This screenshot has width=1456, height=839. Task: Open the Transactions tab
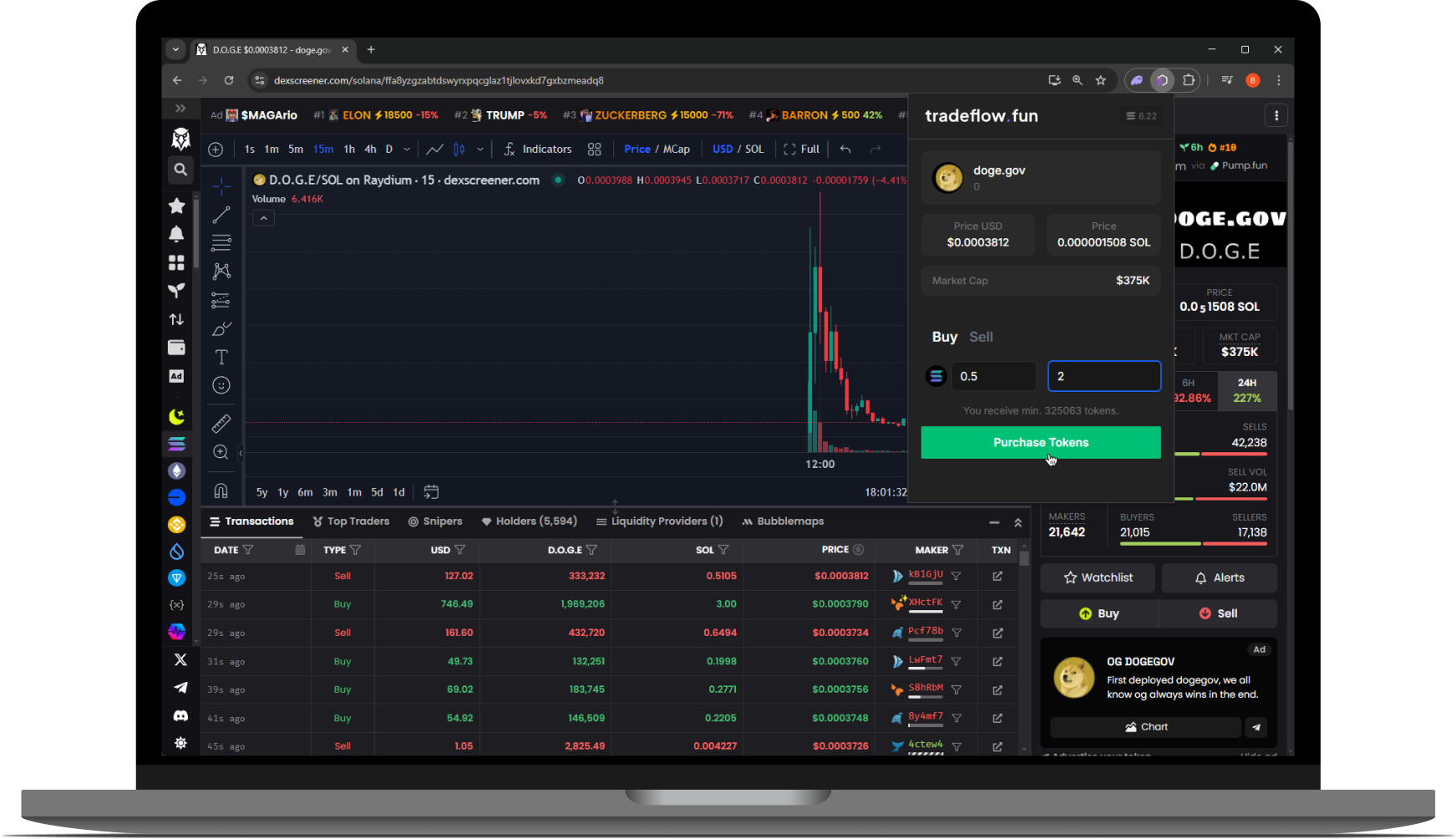pyautogui.click(x=251, y=521)
